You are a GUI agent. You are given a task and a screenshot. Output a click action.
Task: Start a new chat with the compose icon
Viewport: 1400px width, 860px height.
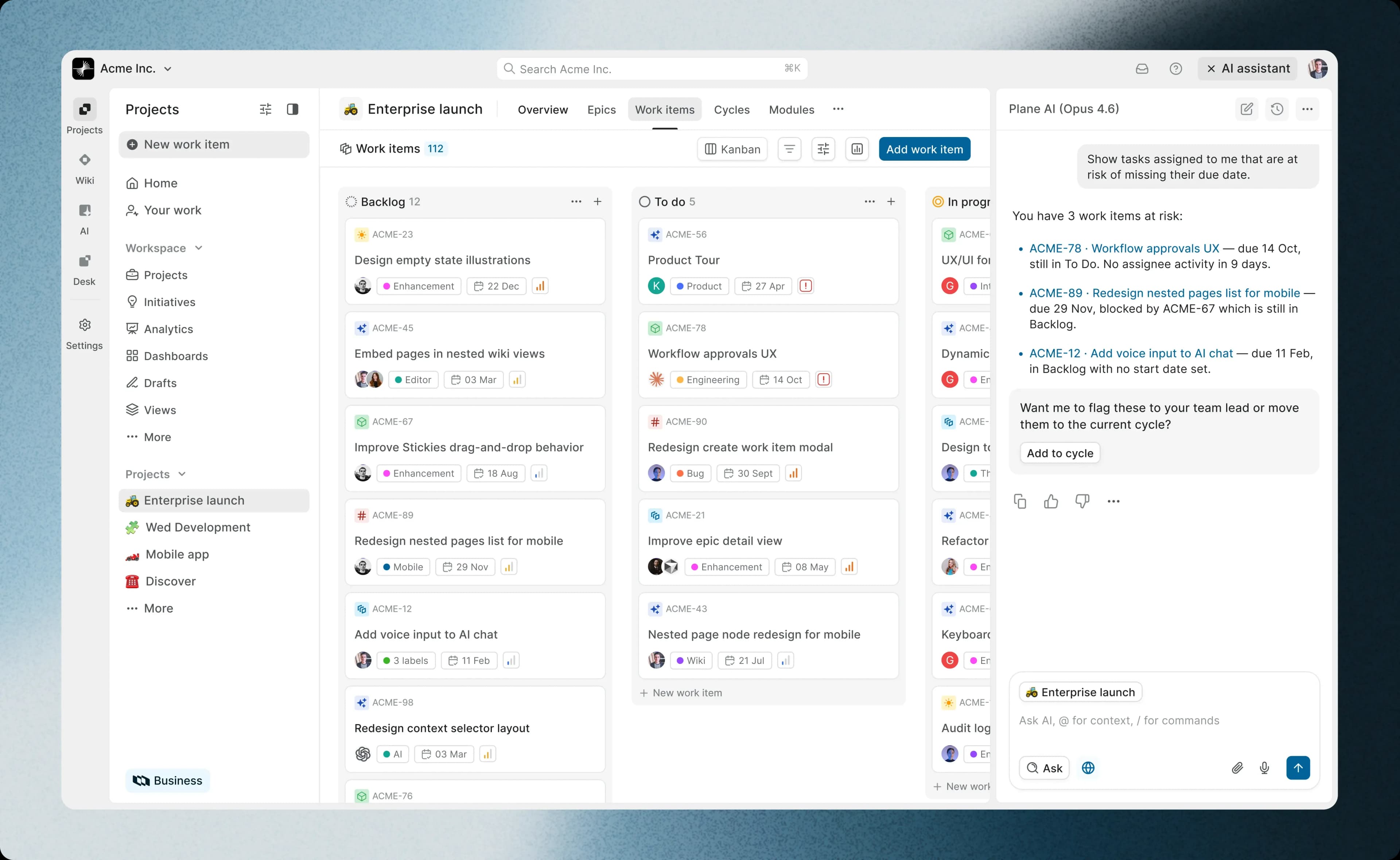pos(1247,109)
